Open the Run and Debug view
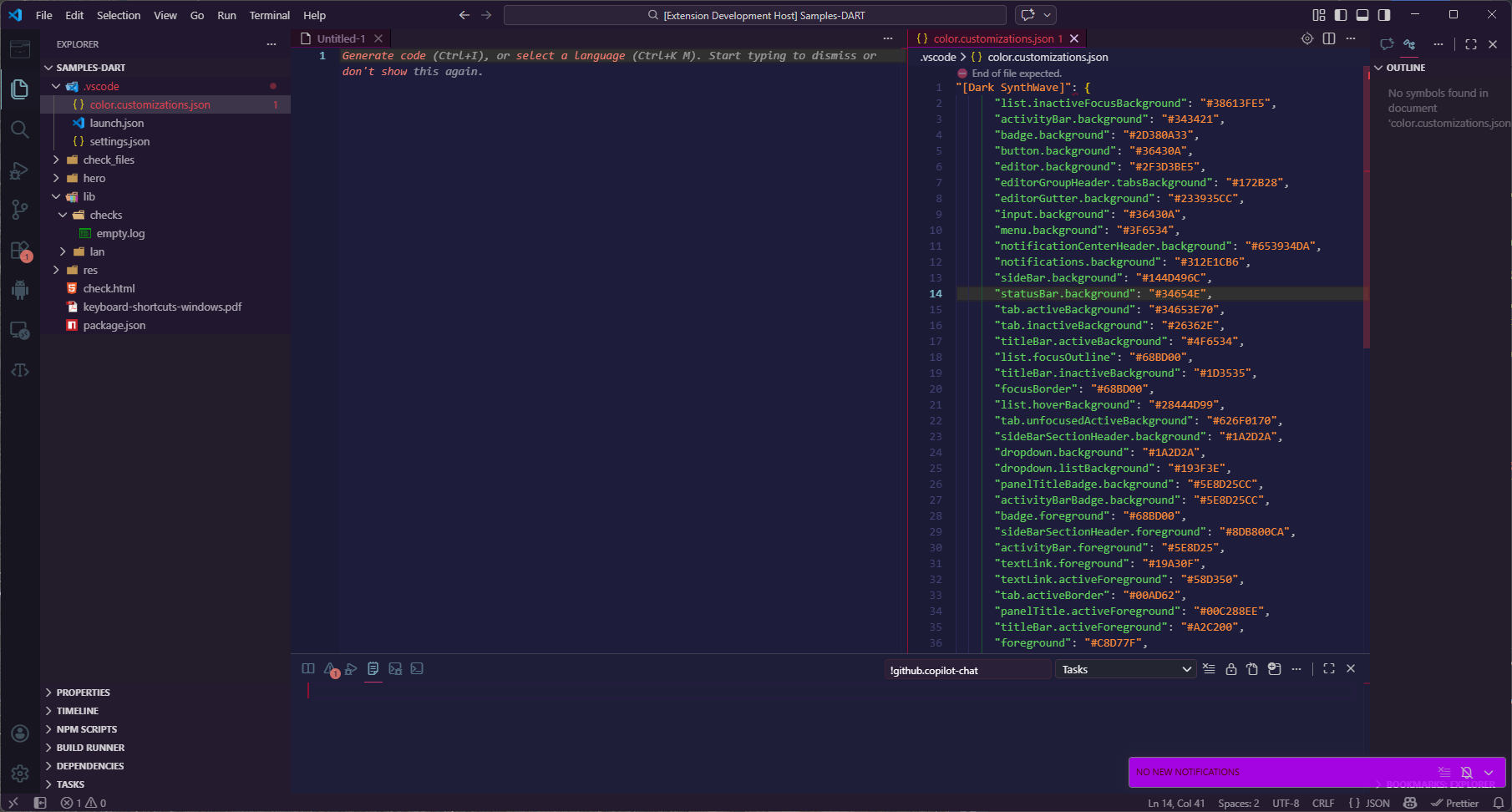 [x=20, y=170]
